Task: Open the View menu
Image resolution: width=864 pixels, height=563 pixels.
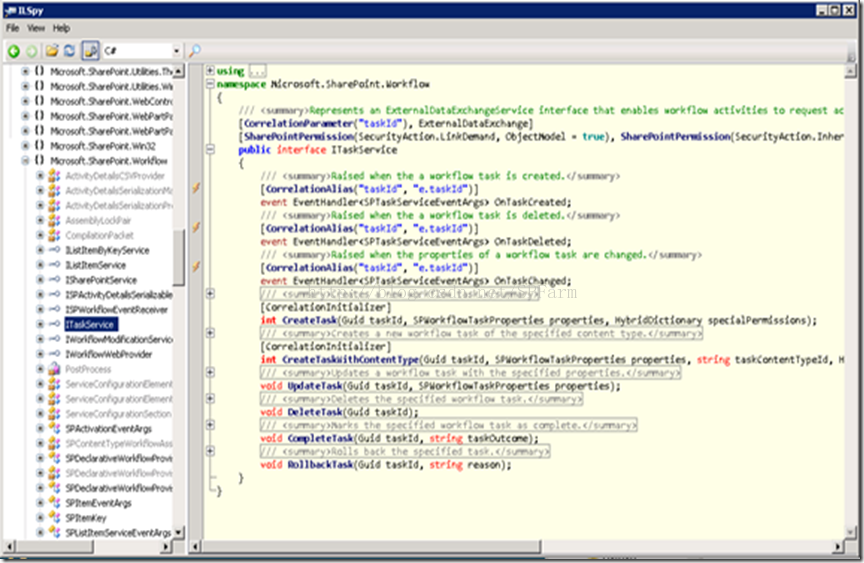Action: coord(36,28)
